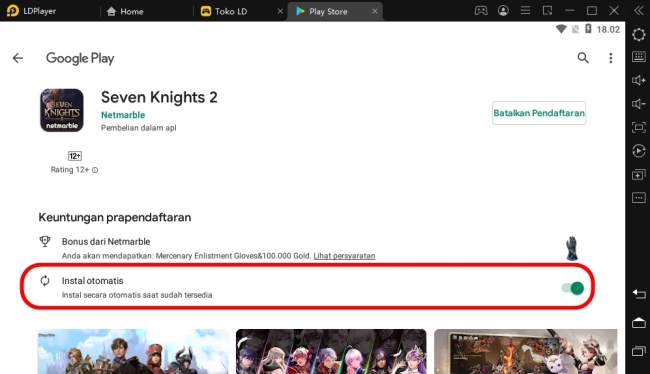Screen dimensions: 650x374
Task: Close the Toko LD tab
Action: 280,11
